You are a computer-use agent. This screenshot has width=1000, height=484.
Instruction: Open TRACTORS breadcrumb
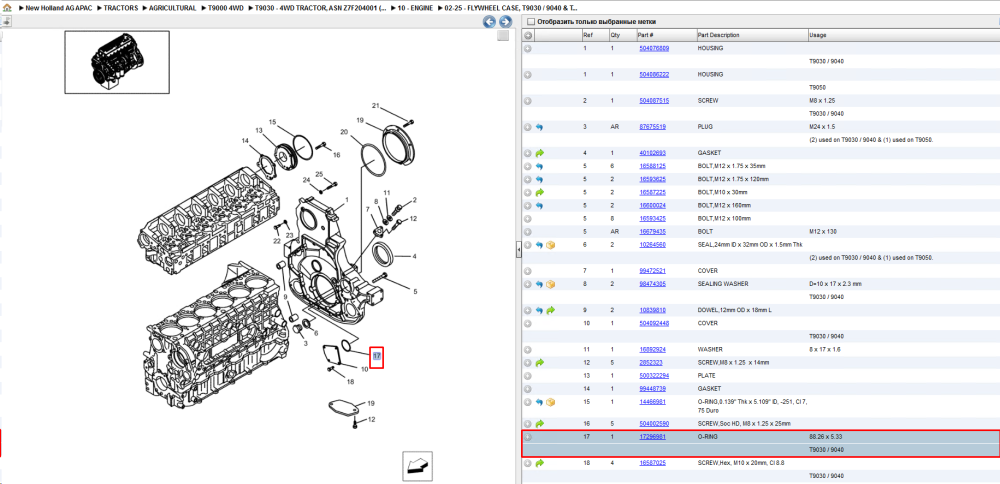(x=121, y=8)
